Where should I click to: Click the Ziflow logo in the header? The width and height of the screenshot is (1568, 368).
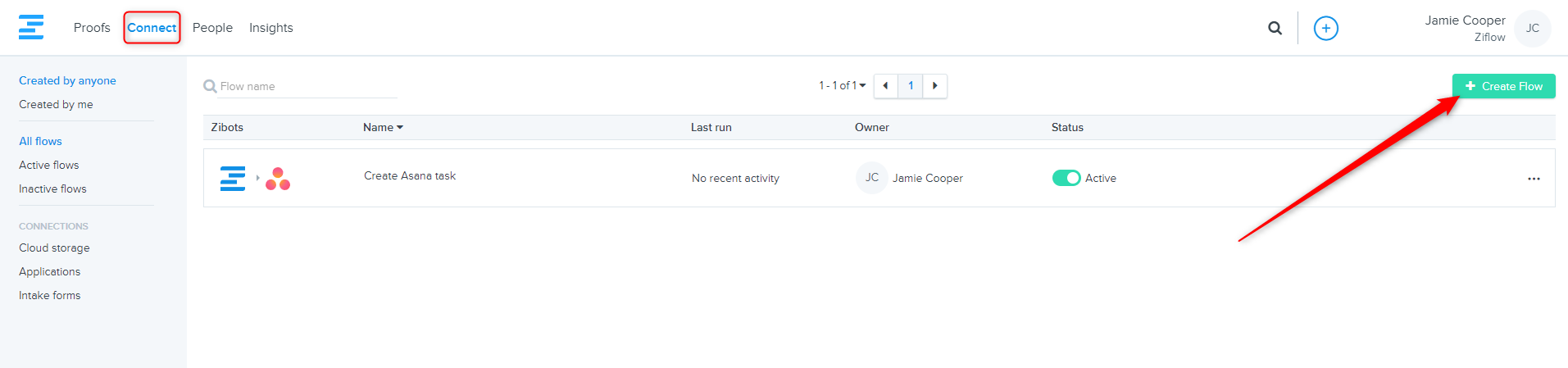coord(31,27)
